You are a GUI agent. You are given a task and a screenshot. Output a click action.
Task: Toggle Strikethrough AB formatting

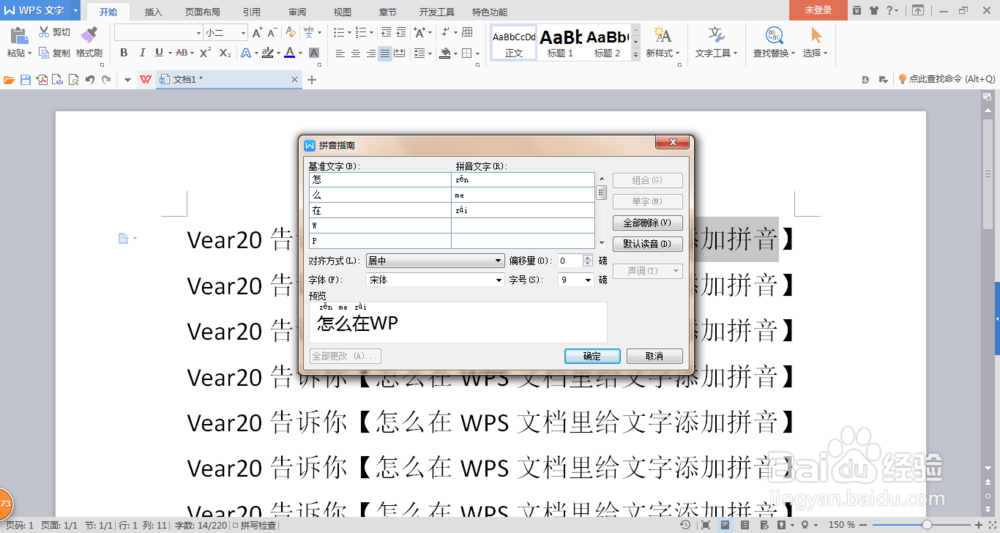point(181,53)
